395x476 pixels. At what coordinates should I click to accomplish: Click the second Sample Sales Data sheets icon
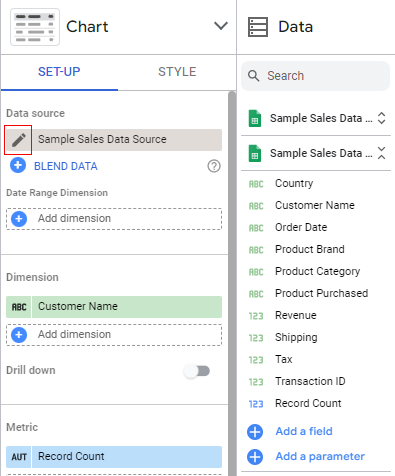coord(255,153)
